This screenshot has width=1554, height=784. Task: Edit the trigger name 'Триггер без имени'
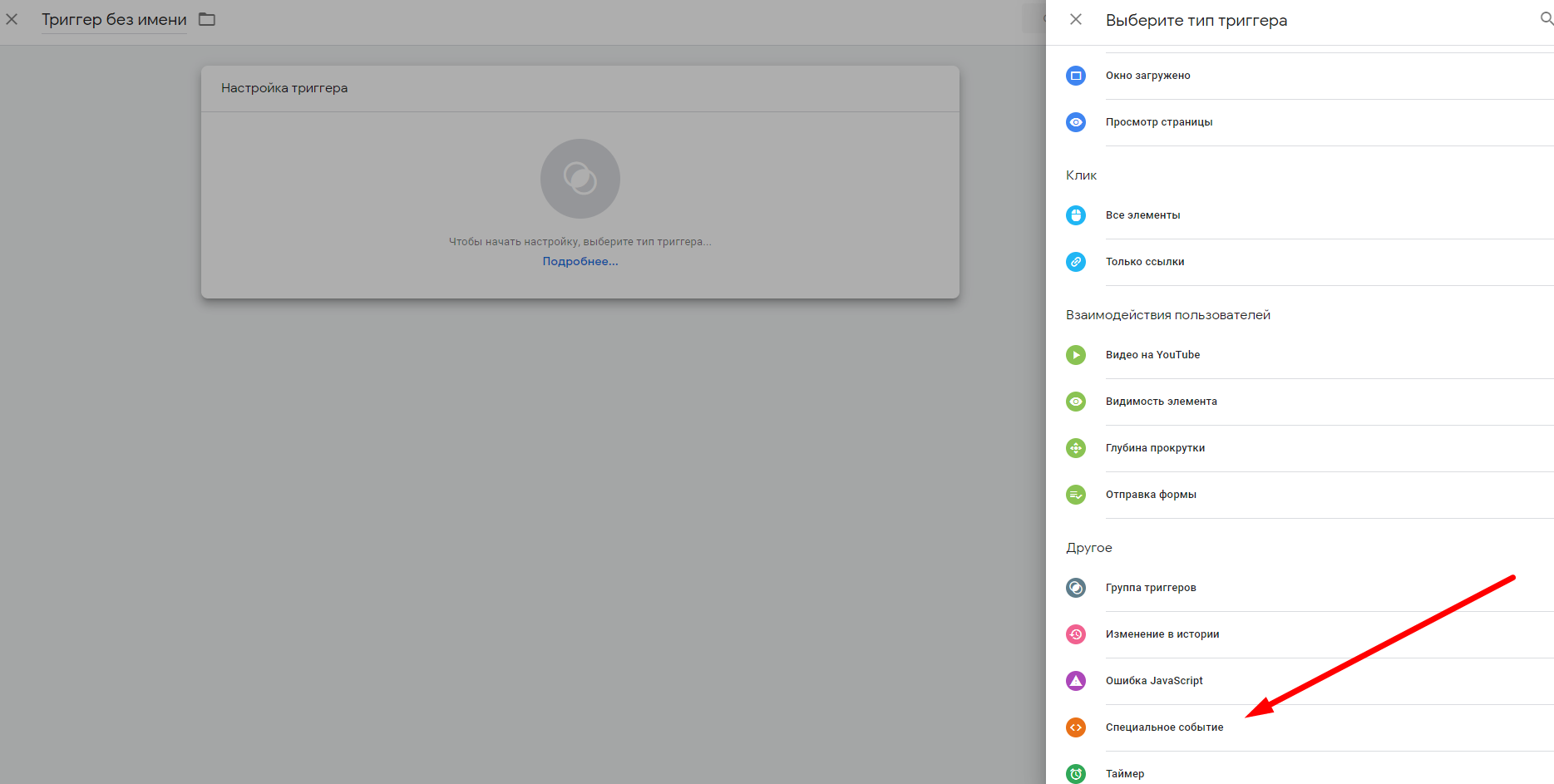tap(114, 20)
